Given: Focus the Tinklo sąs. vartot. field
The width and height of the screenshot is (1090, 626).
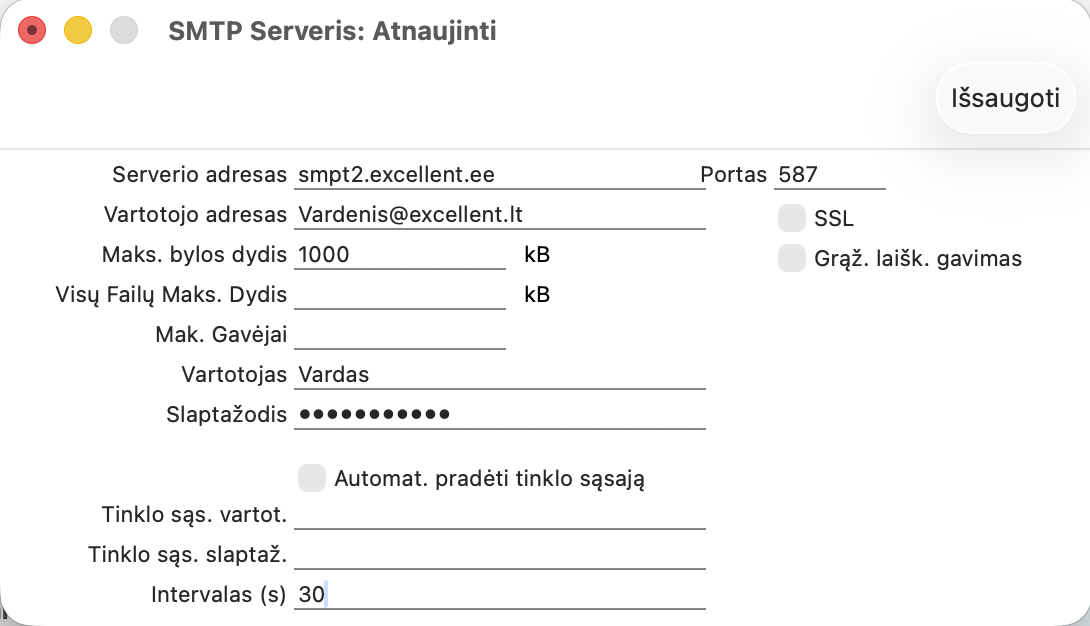Looking at the screenshot, I should pos(500,515).
